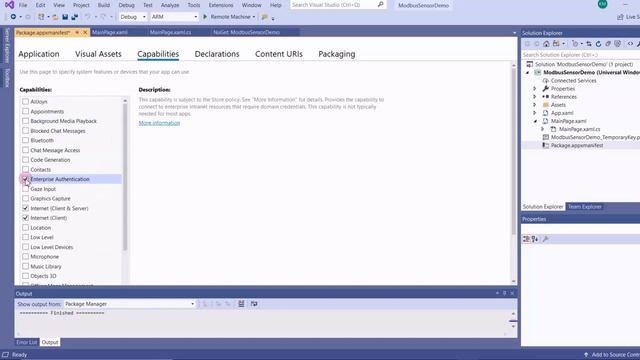Image resolution: width=640 pixels, height=360 pixels.
Task: Expand the References node
Action: 535,97
